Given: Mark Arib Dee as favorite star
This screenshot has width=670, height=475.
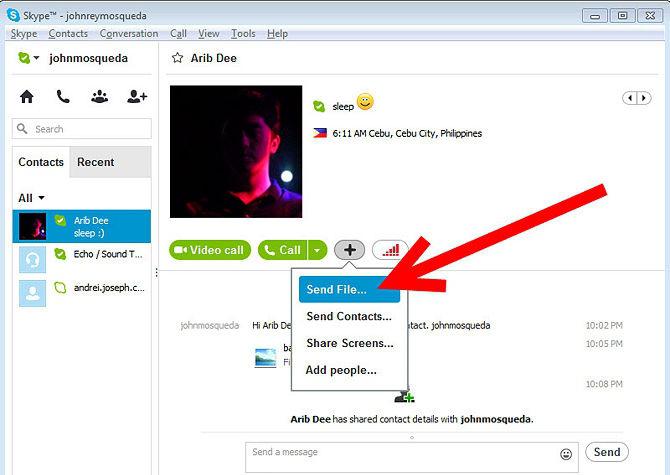Looking at the screenshot, I should pyautogui.click(x=177, y=58).
